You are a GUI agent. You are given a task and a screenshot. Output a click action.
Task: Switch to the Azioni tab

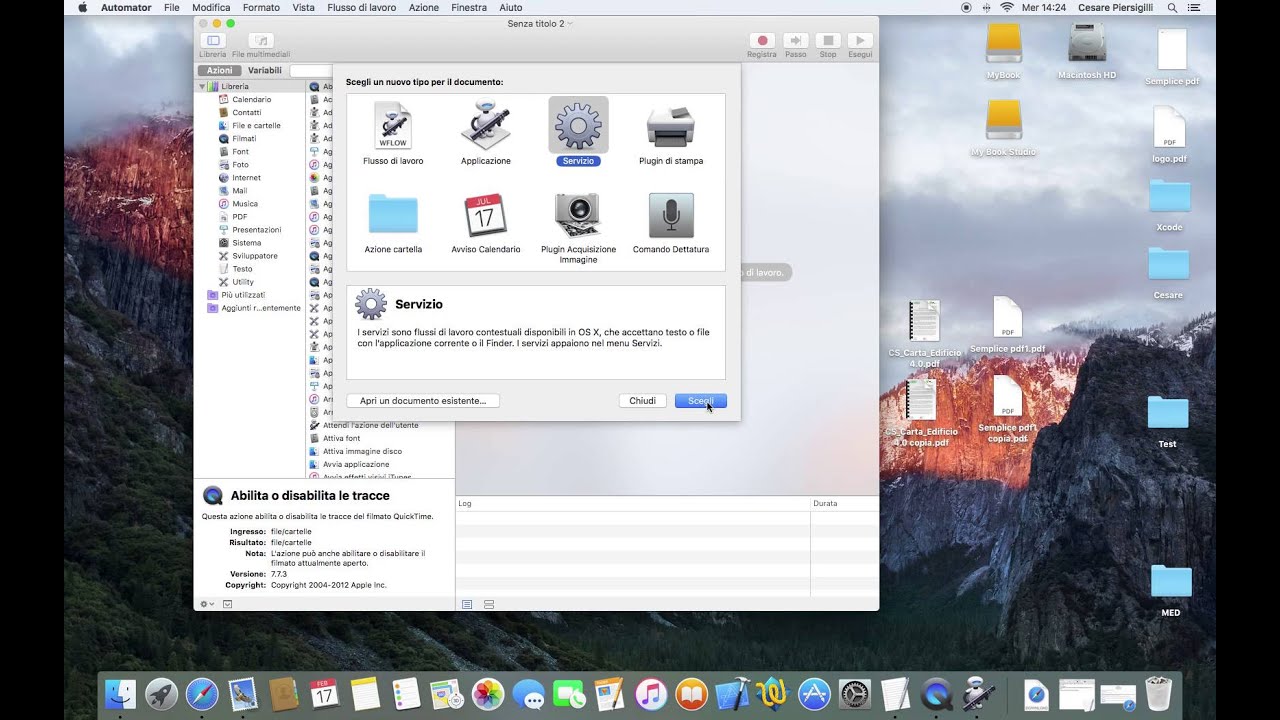[220, 71]
